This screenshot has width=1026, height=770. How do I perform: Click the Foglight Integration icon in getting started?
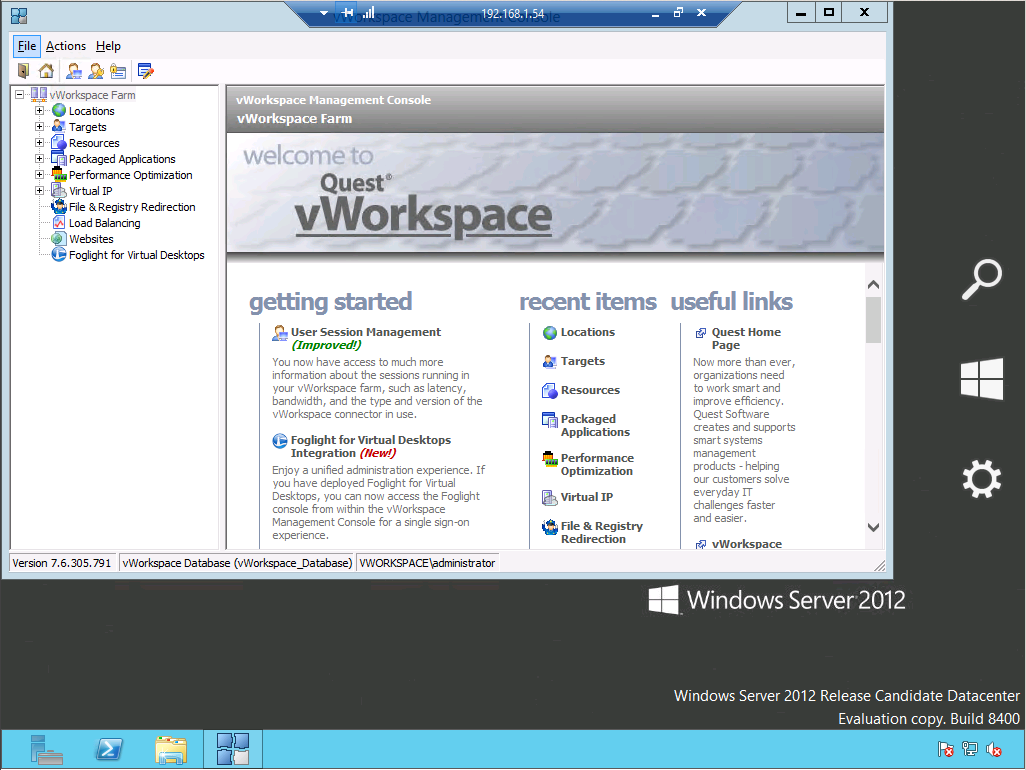tap(280, 441)
